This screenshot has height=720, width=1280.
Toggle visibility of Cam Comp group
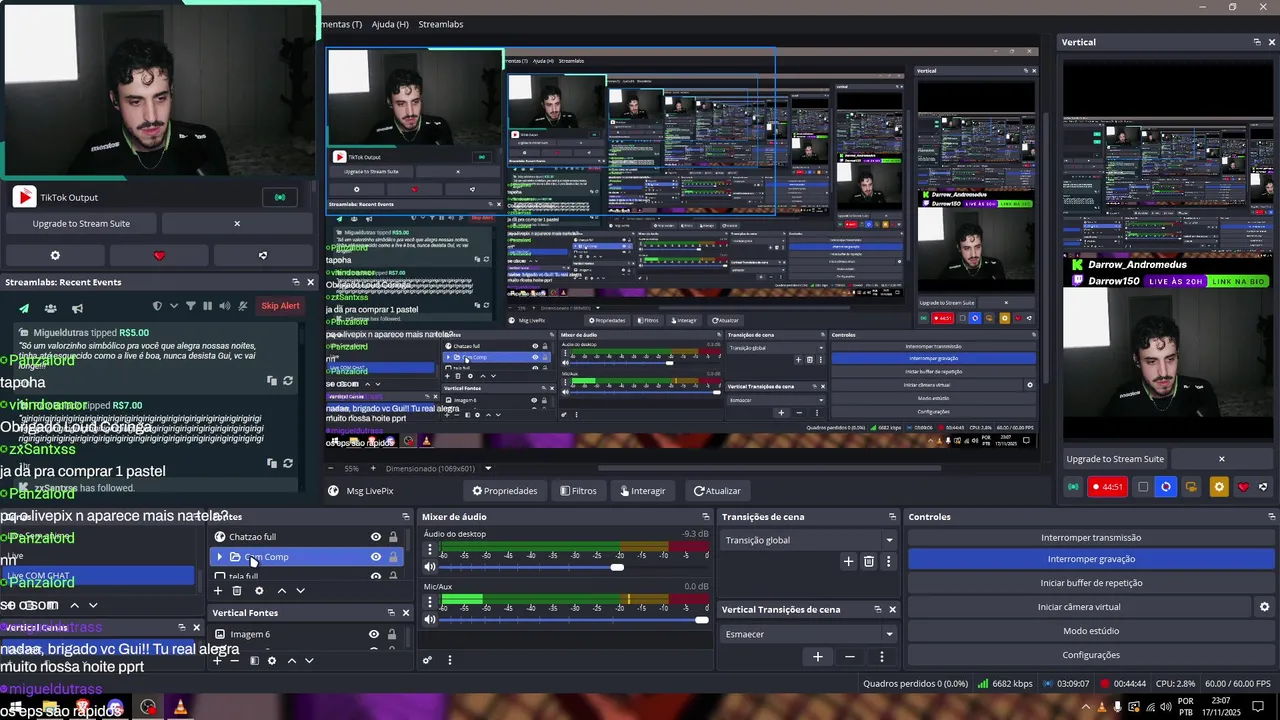pos(376,557)
